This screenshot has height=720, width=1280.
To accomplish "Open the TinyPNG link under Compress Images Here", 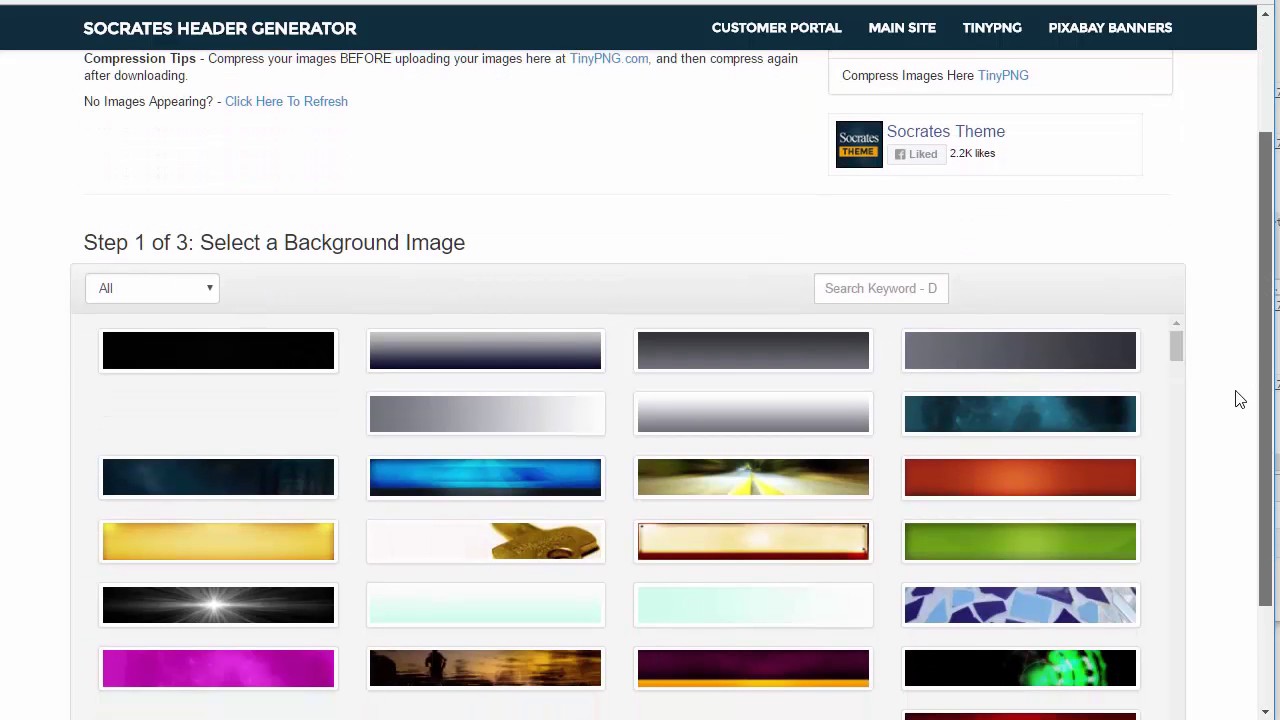I will pyautogui.click(x=1003, y=75).
